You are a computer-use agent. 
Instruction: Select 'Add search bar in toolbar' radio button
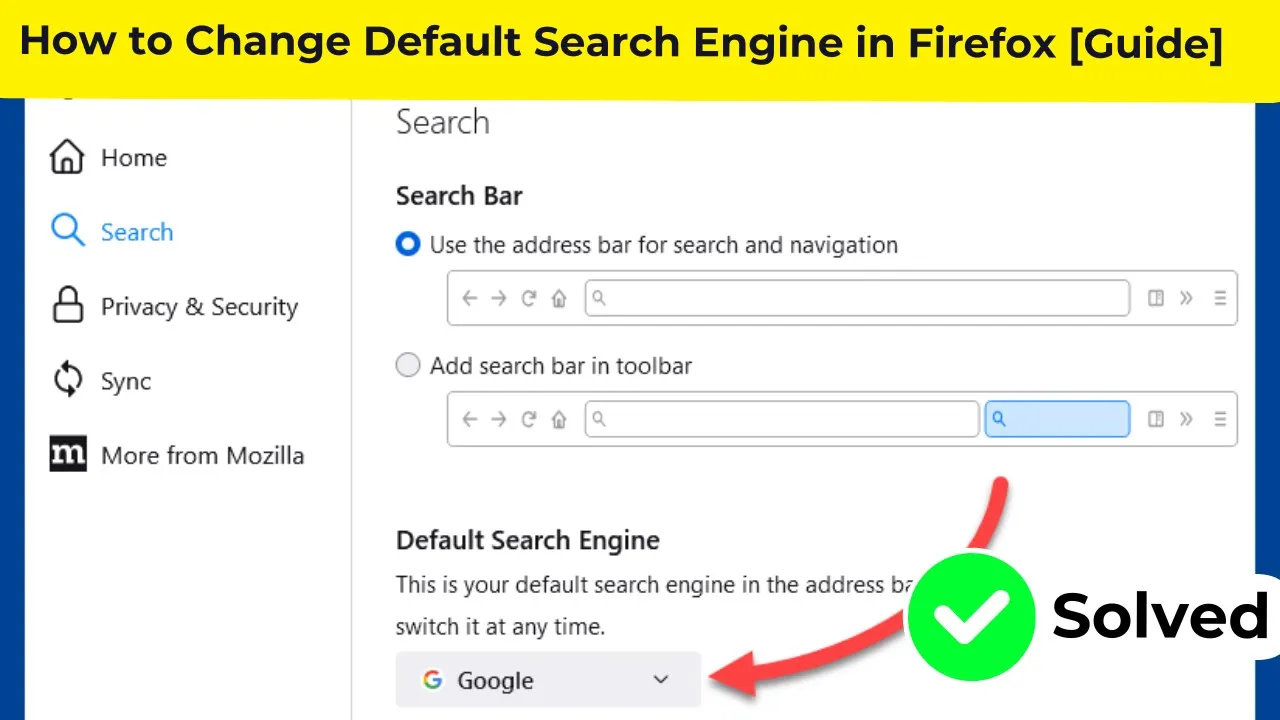pyautogui.click(x=408, y=366)
